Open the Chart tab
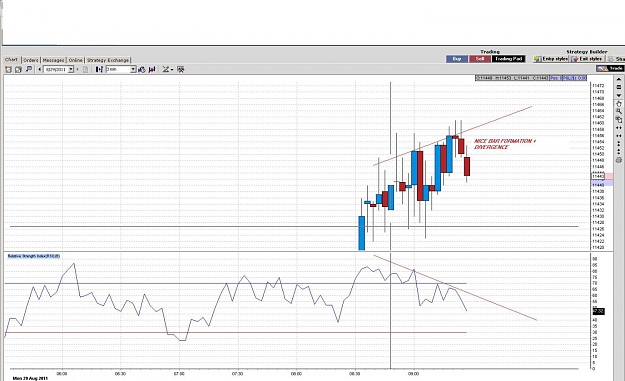Image resolution: width=625 pixels, height=381 pixels. tap(11, 59)
